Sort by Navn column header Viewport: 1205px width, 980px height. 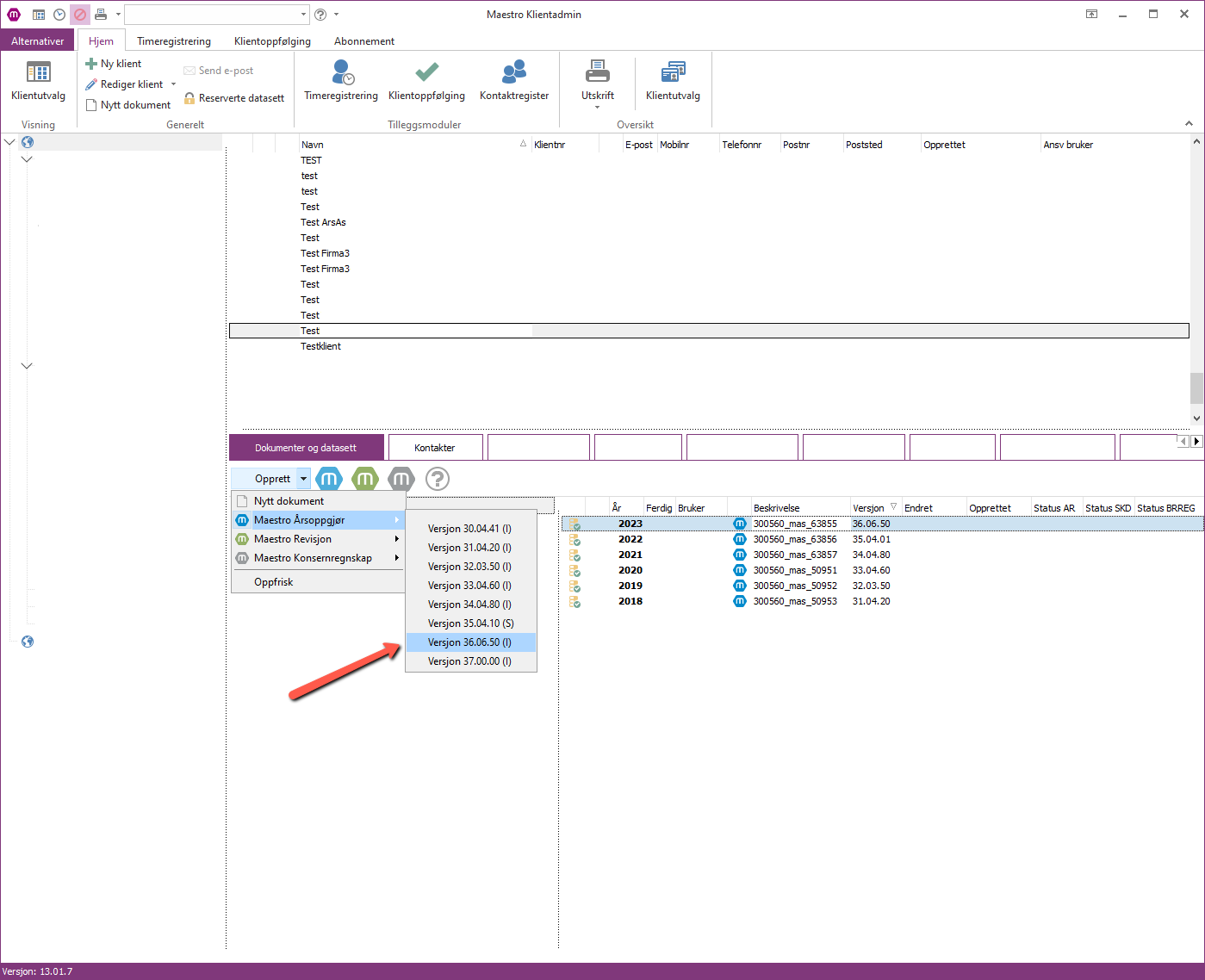click(x=414, y=145)
